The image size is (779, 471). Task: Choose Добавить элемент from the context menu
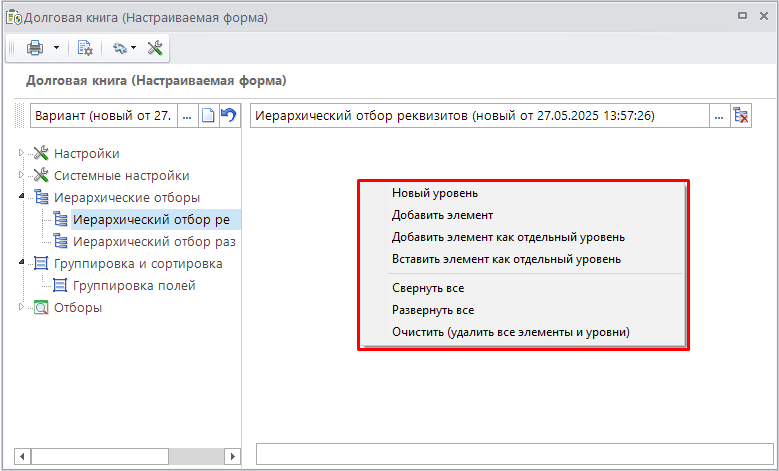pyautogui.click(x=442, y=215)
